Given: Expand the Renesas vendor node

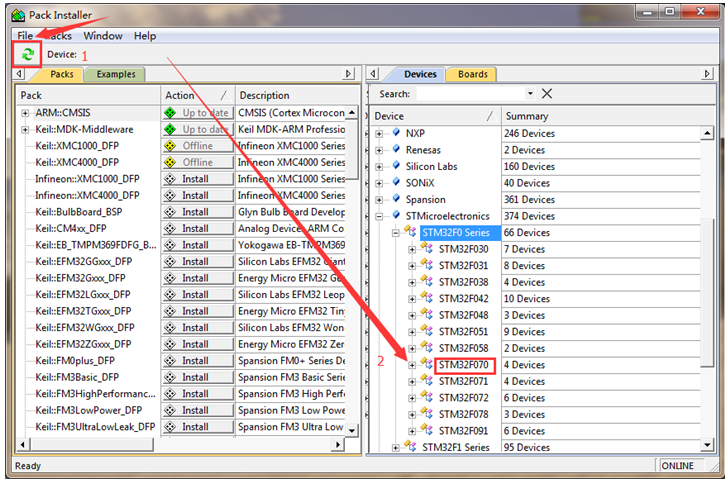Looking at the screenshot, I should click(380, 150).
